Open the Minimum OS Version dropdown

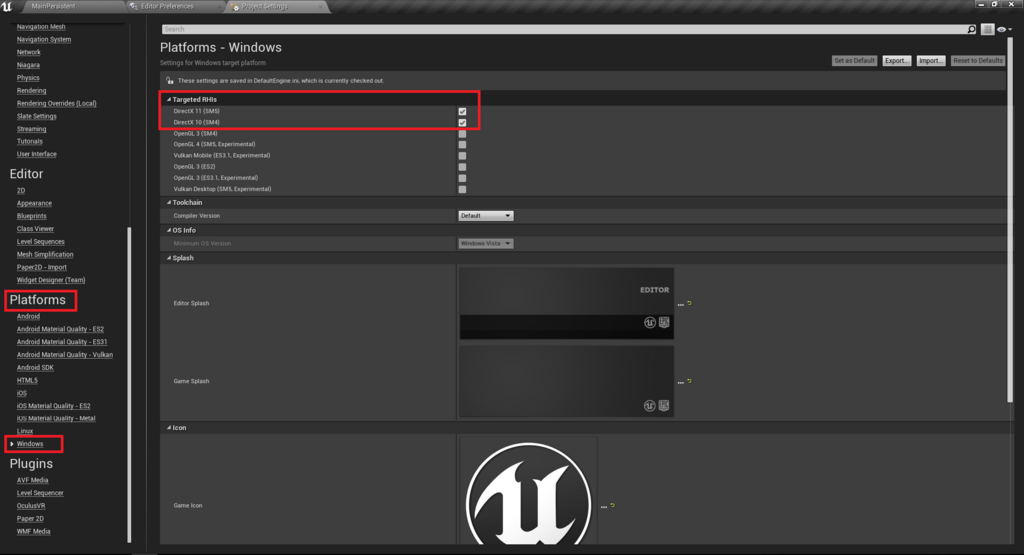pyautogui.click(x=485, y=244)
